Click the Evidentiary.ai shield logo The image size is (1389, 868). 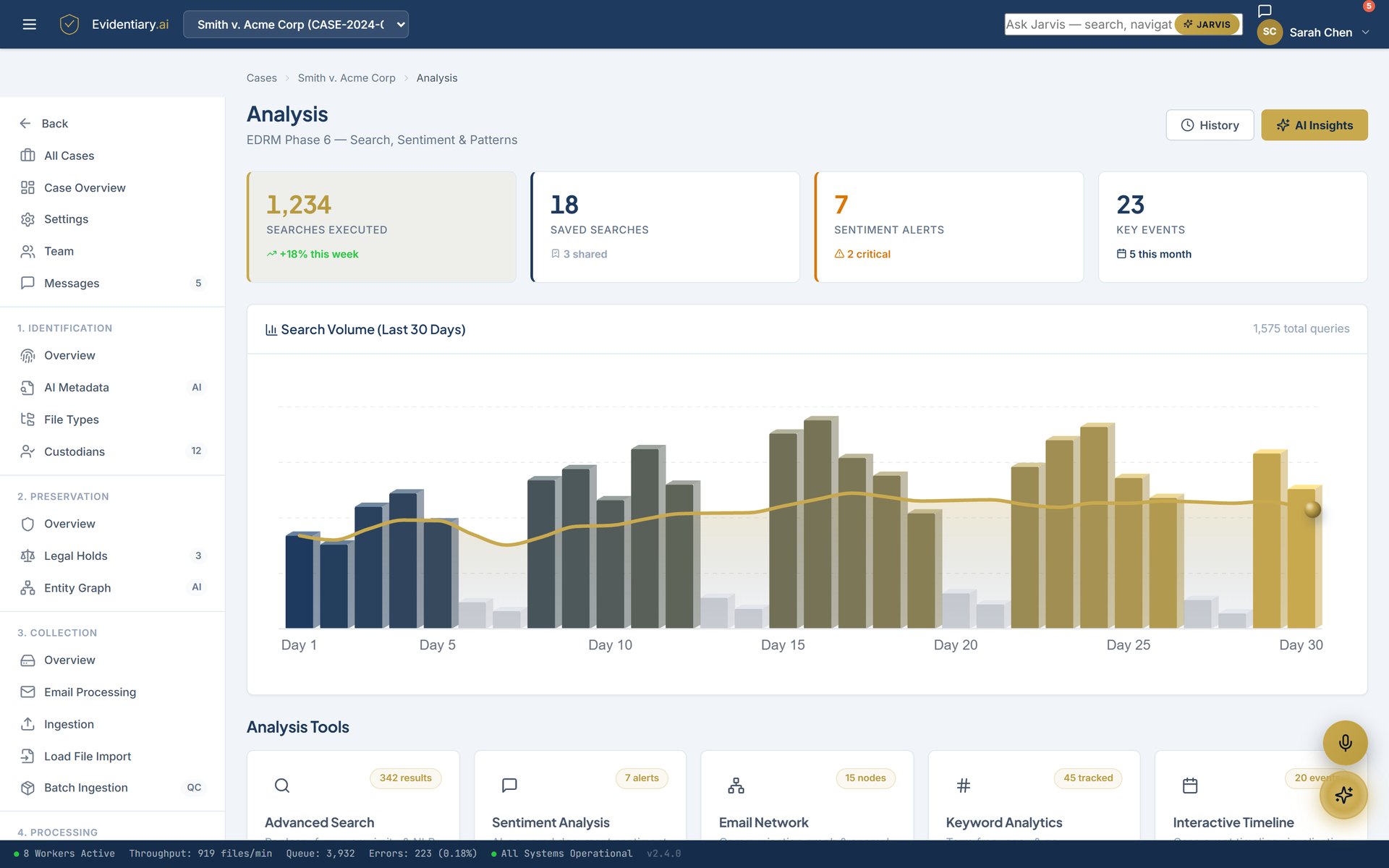point(69,25)
